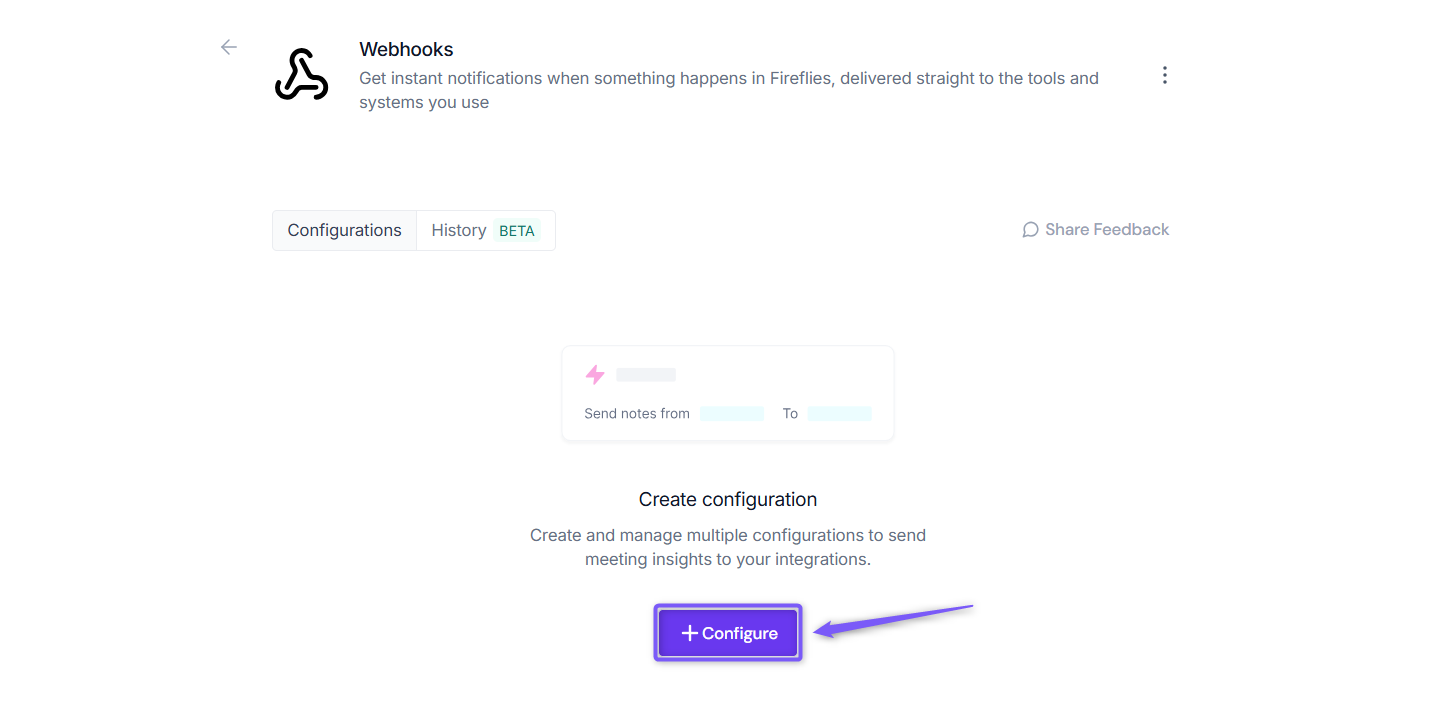This screenshot has width=1433, height=701.
Task: Click the 'Send notes from' label
Action: click(x=637, y=413)
